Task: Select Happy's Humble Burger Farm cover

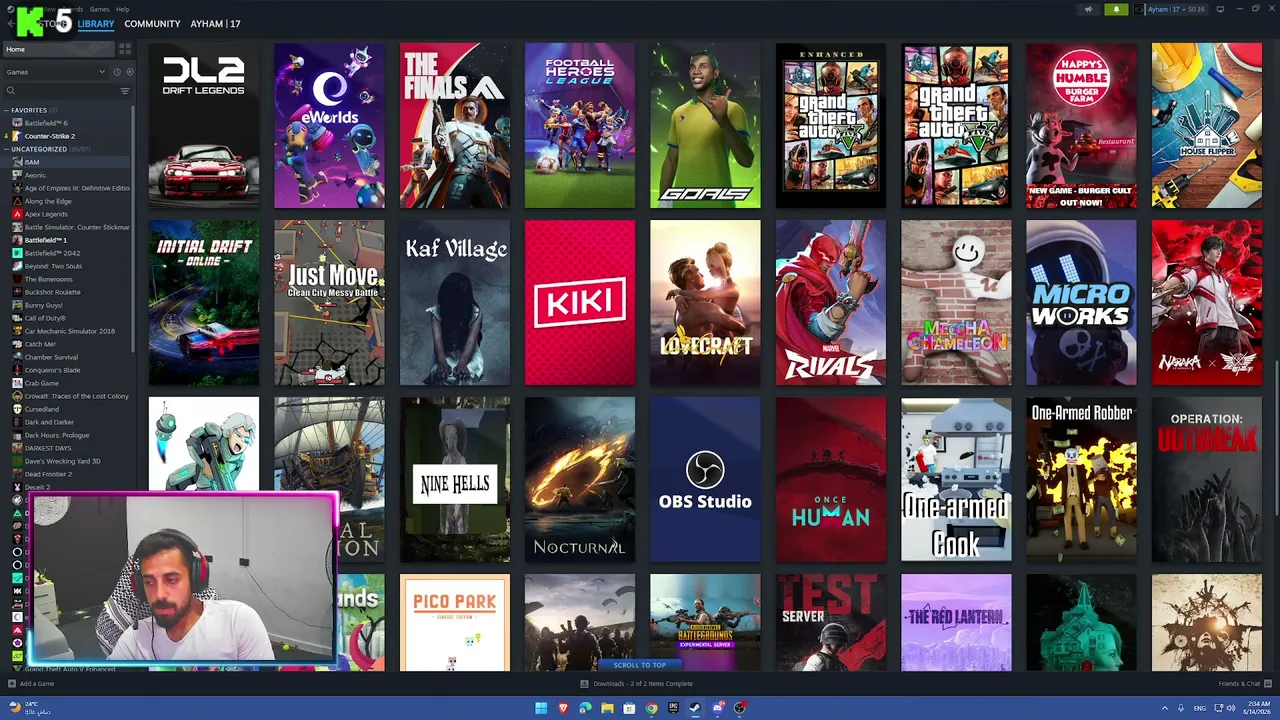Action: (1081, 126)
